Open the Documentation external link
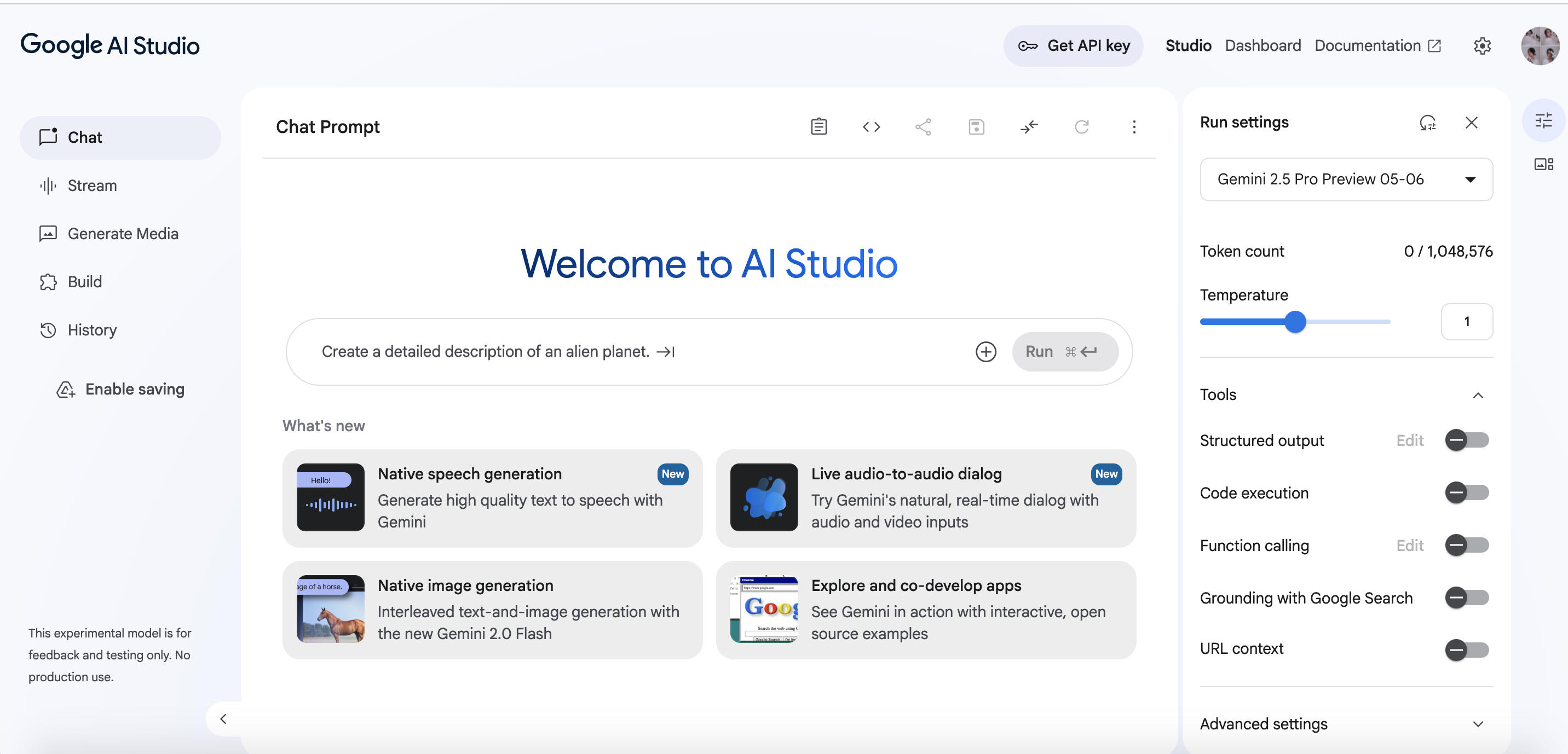The width and height of the screenshot is (1568, 754). pos(1377,45)
